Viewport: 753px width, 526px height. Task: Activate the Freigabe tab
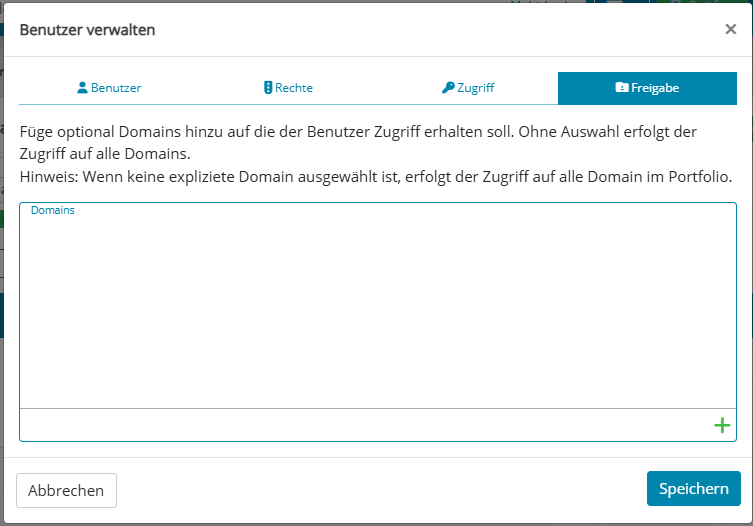point(647,88)
